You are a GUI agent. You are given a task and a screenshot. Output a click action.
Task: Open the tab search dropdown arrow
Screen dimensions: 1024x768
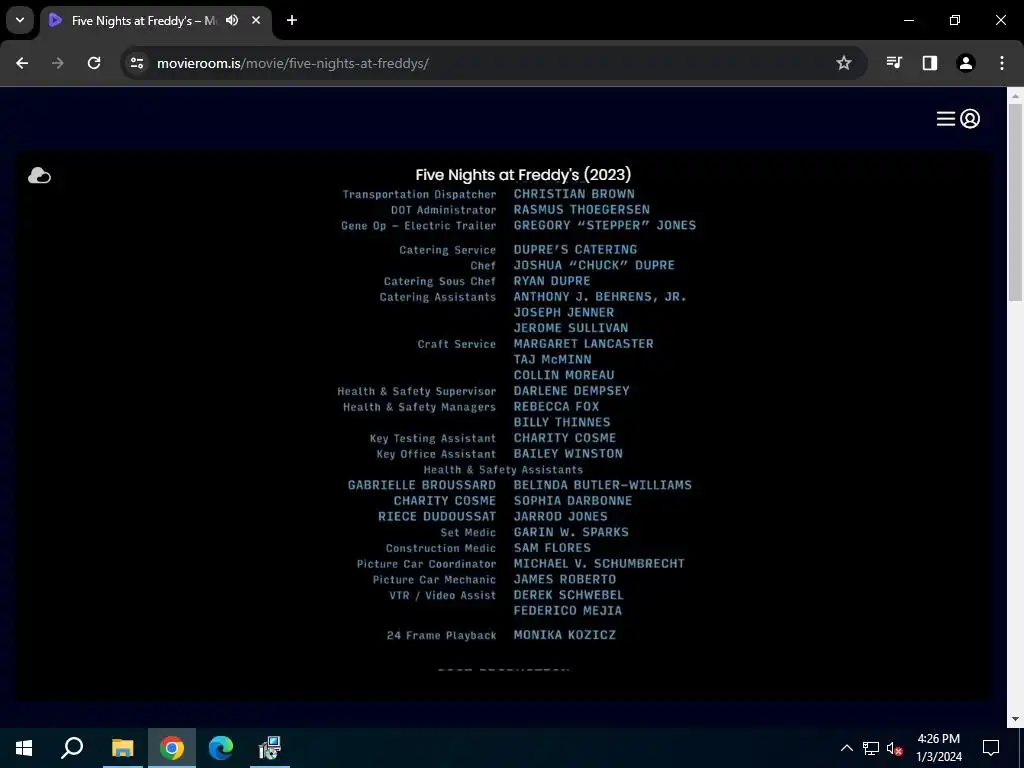point(20,20)
